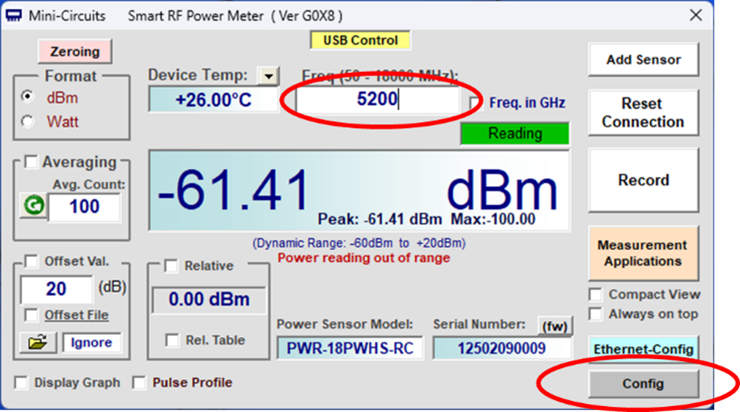Click the Ignore button under Offset File
The height and width of the screenshot is (412, 740).
click(91, 342)
